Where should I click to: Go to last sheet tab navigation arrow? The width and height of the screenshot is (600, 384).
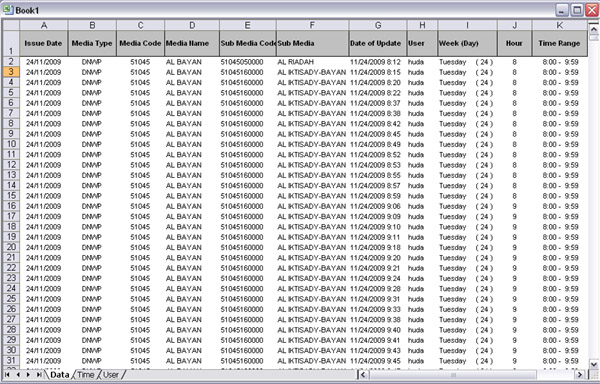click(39, 375)
